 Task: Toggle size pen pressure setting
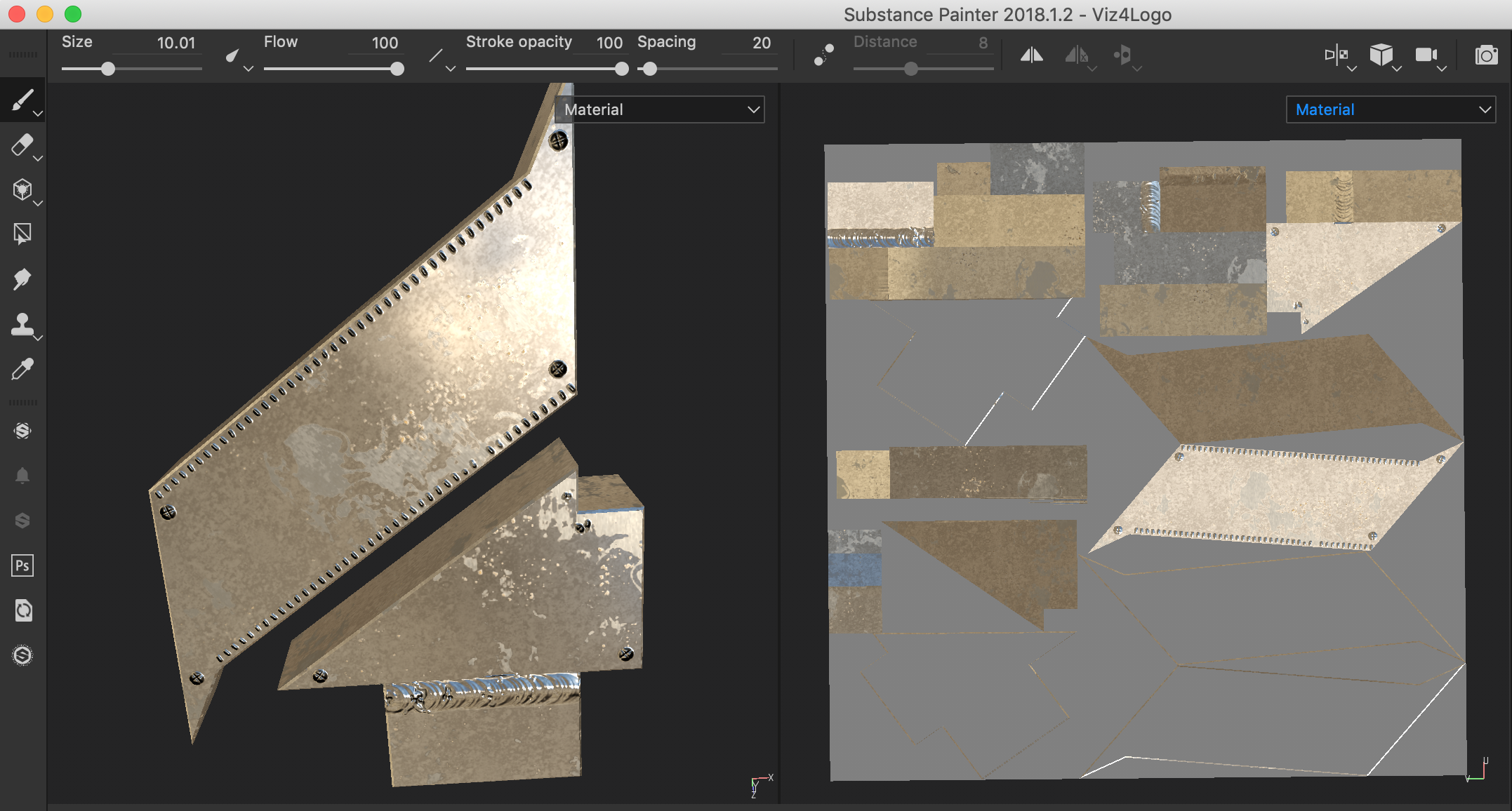(x=233, y=55)
